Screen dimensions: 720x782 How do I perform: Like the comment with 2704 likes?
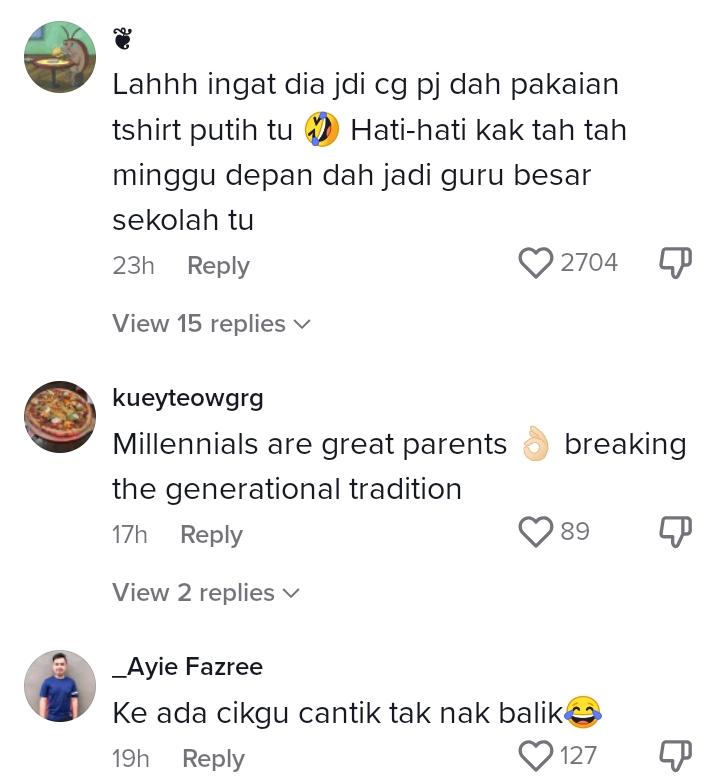[536, 262]
